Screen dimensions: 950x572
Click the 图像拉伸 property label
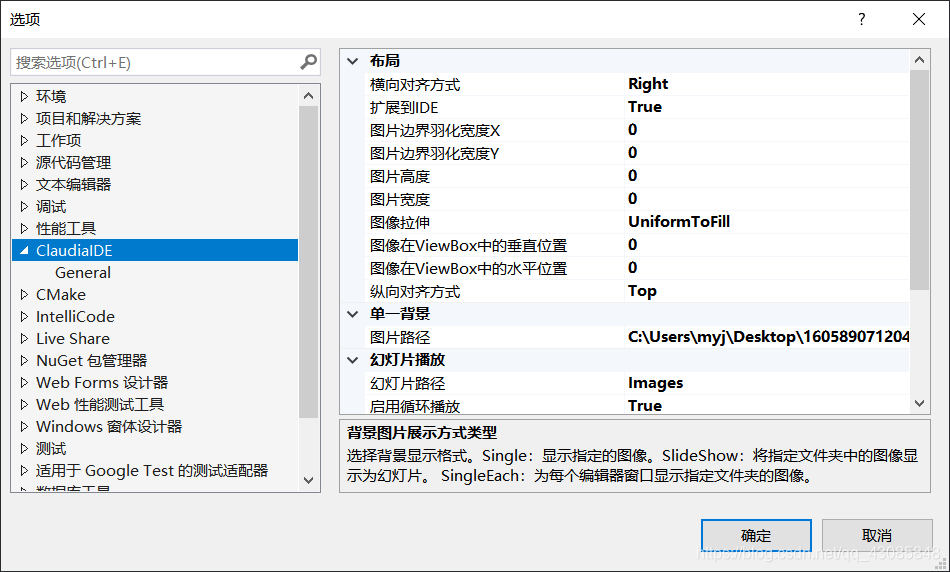[400, 222]
